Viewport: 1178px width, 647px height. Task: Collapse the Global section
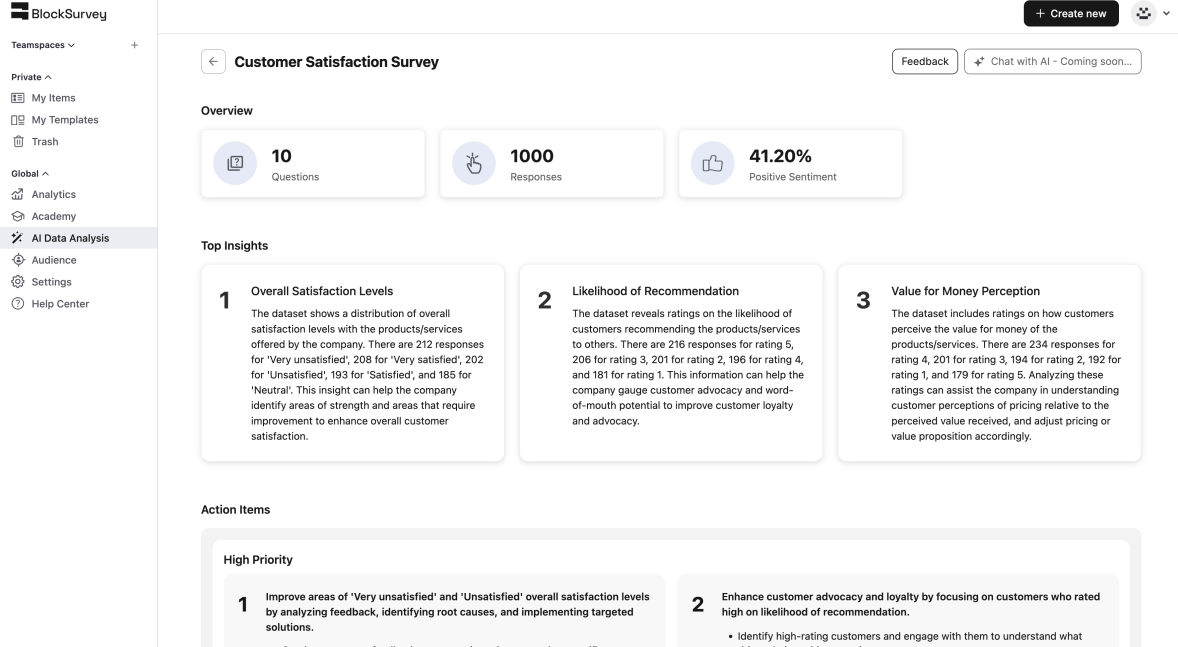tap(29, 173)
